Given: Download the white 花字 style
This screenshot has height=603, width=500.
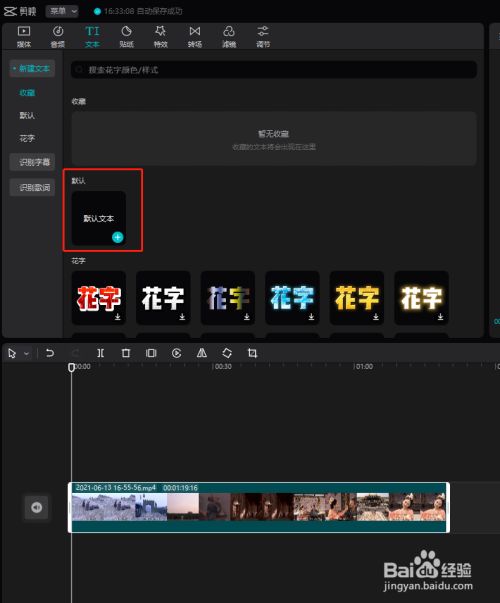Looking at the screenshot, I should coord(182,316).
